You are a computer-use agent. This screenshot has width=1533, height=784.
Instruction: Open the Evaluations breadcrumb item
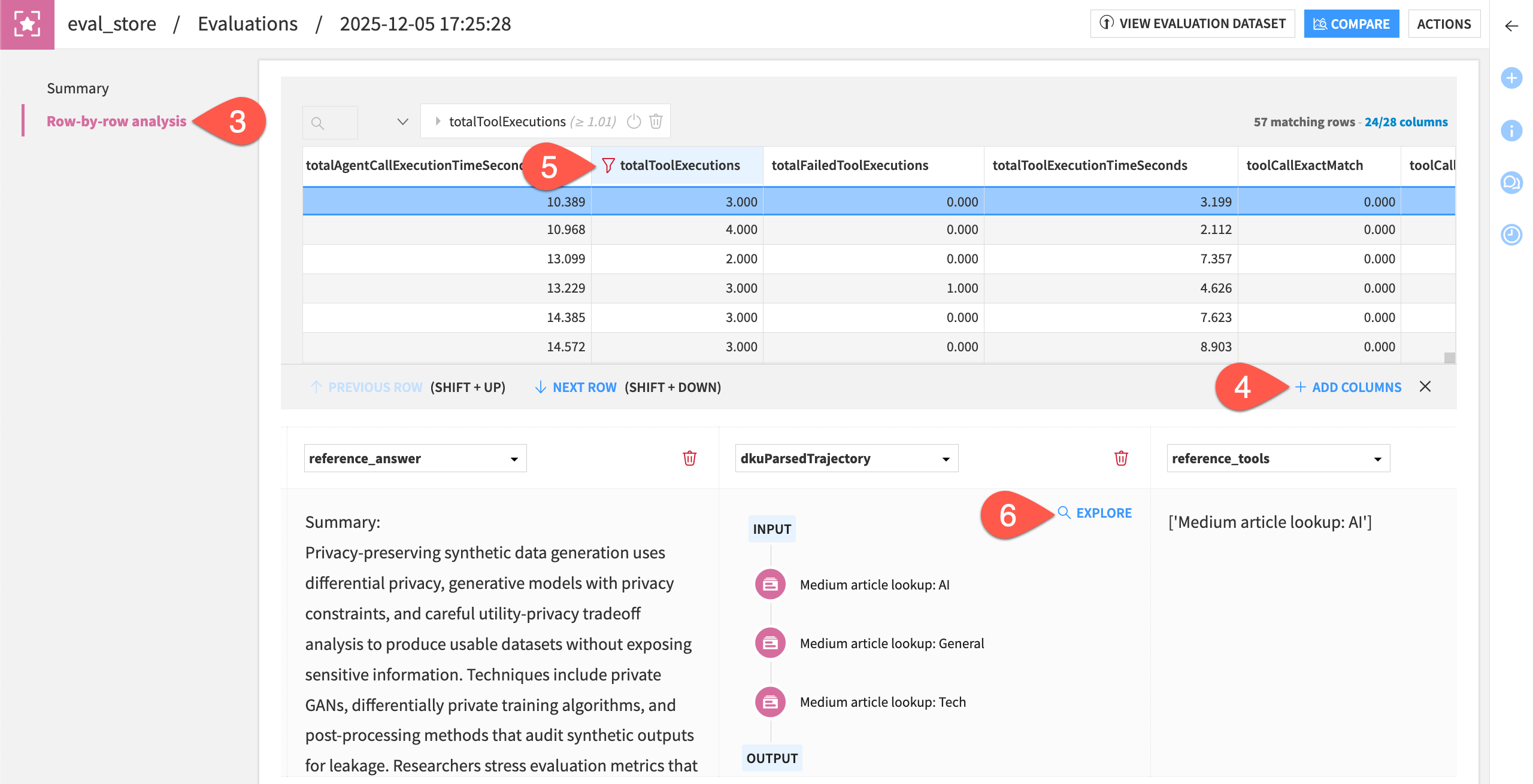[248, 24]
